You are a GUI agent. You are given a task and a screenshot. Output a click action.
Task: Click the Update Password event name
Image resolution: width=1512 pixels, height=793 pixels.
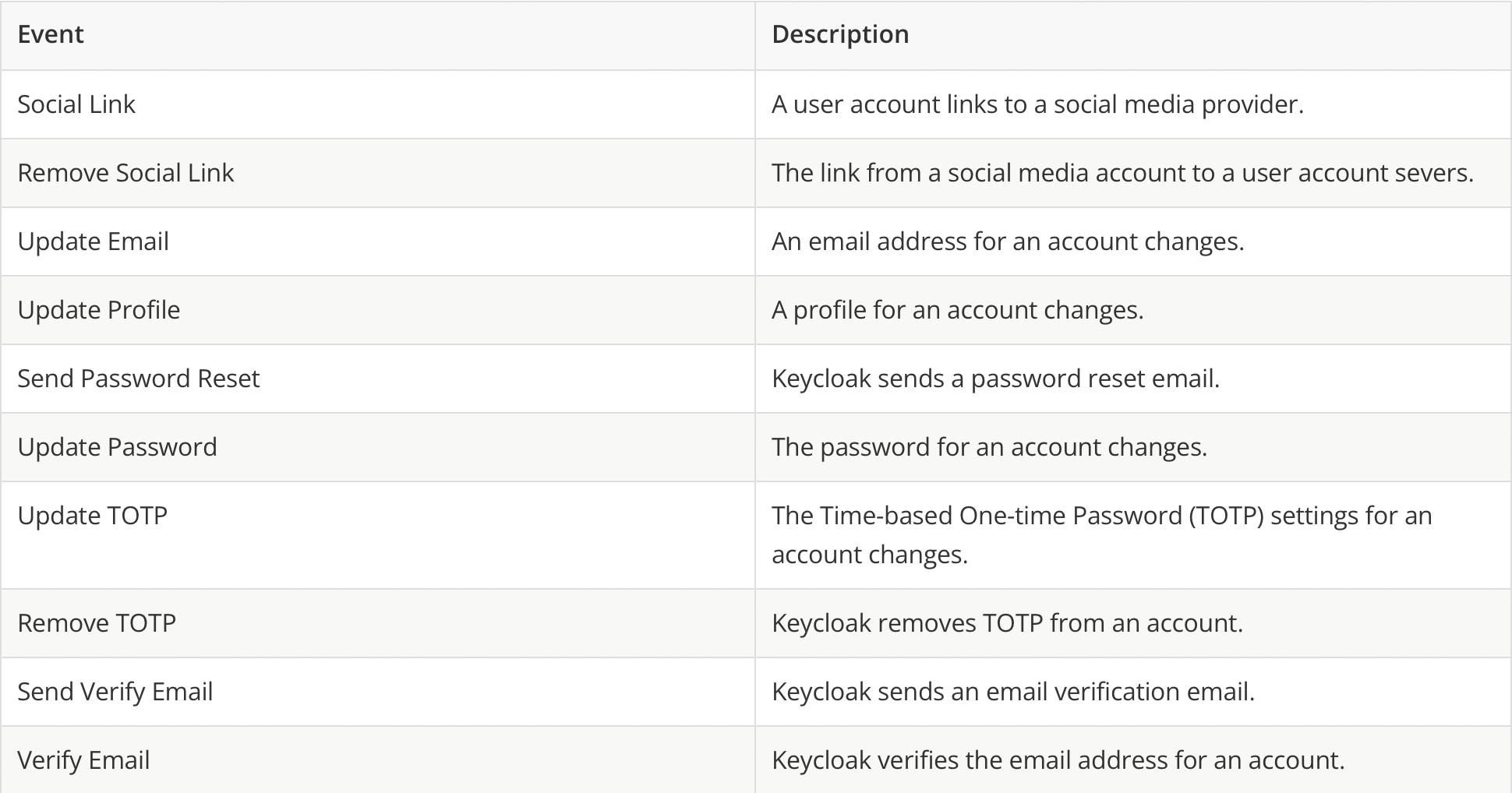coord(117,447)
